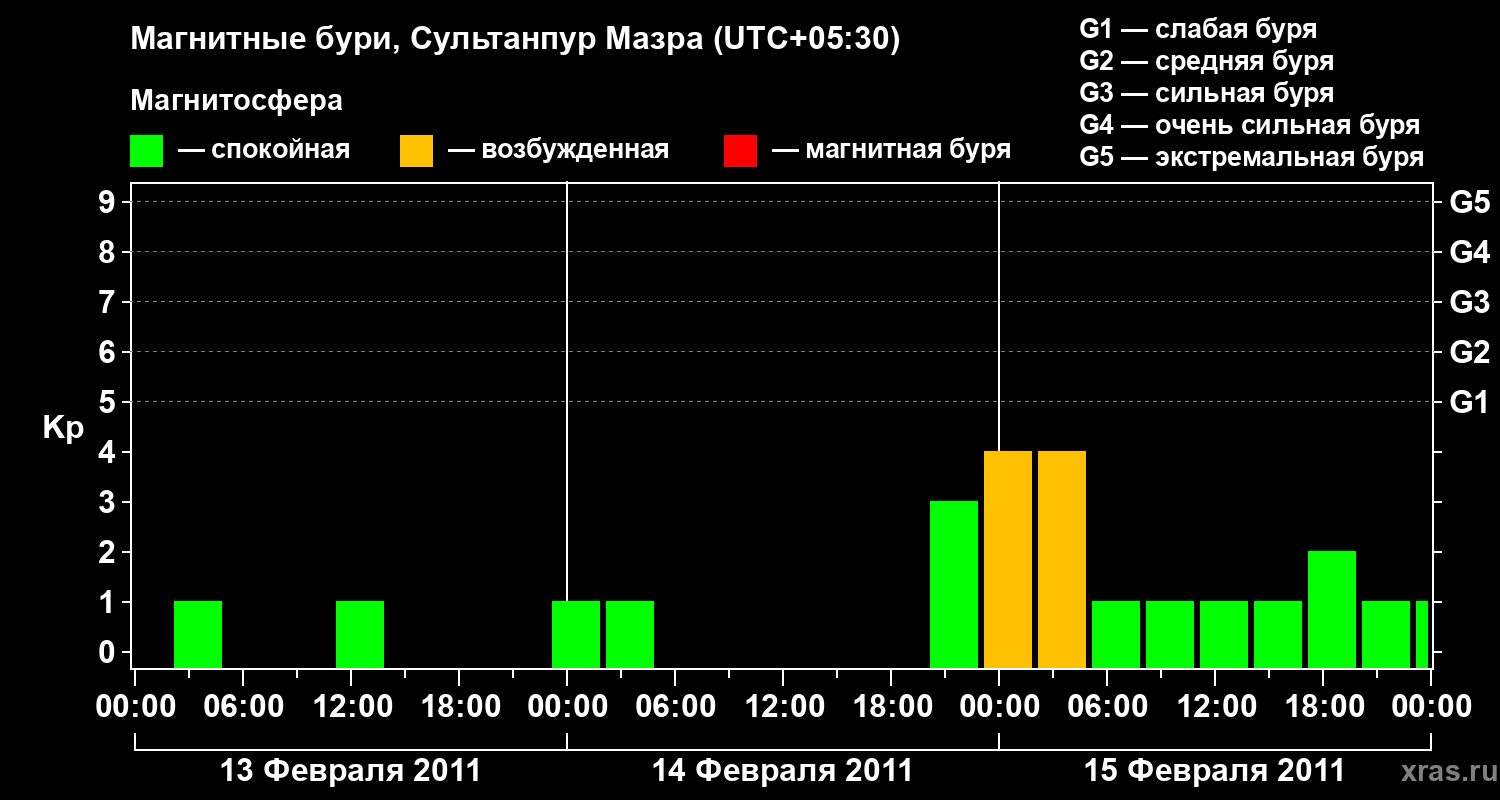Viewport: 1500px width, 800px height.
Task: Click the '06:00' time label of 15 February
Action: 1107,707
